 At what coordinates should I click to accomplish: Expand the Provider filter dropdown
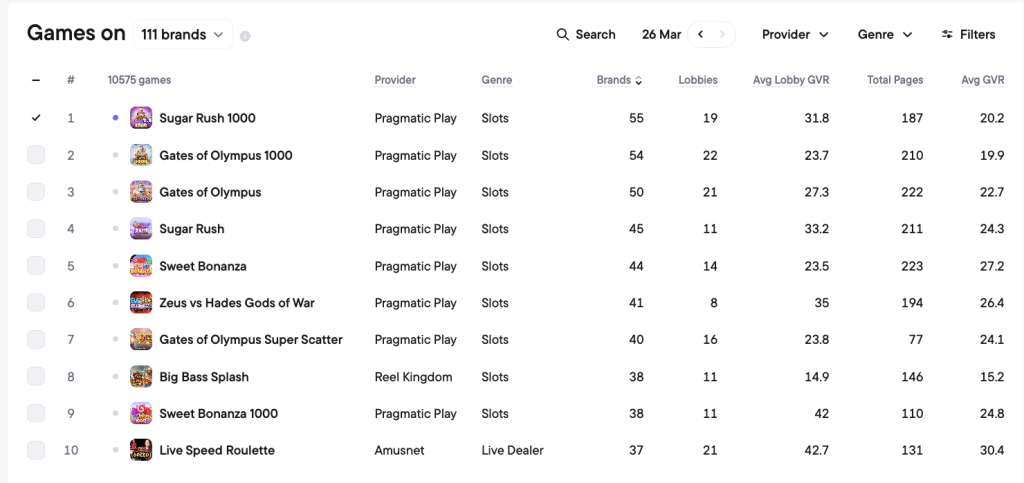795,35
